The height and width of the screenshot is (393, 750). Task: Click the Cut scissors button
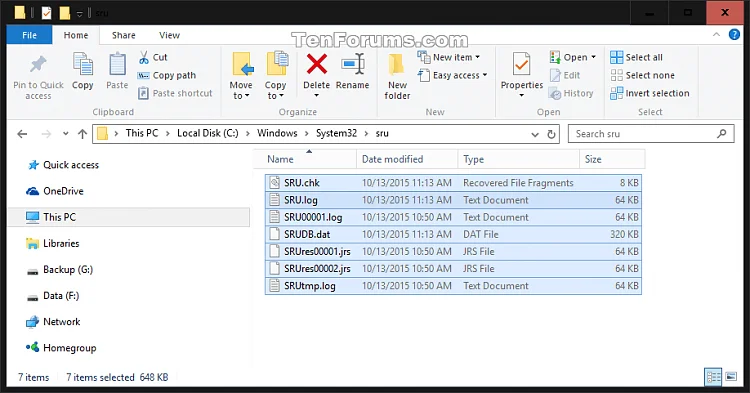coord(153,57)
